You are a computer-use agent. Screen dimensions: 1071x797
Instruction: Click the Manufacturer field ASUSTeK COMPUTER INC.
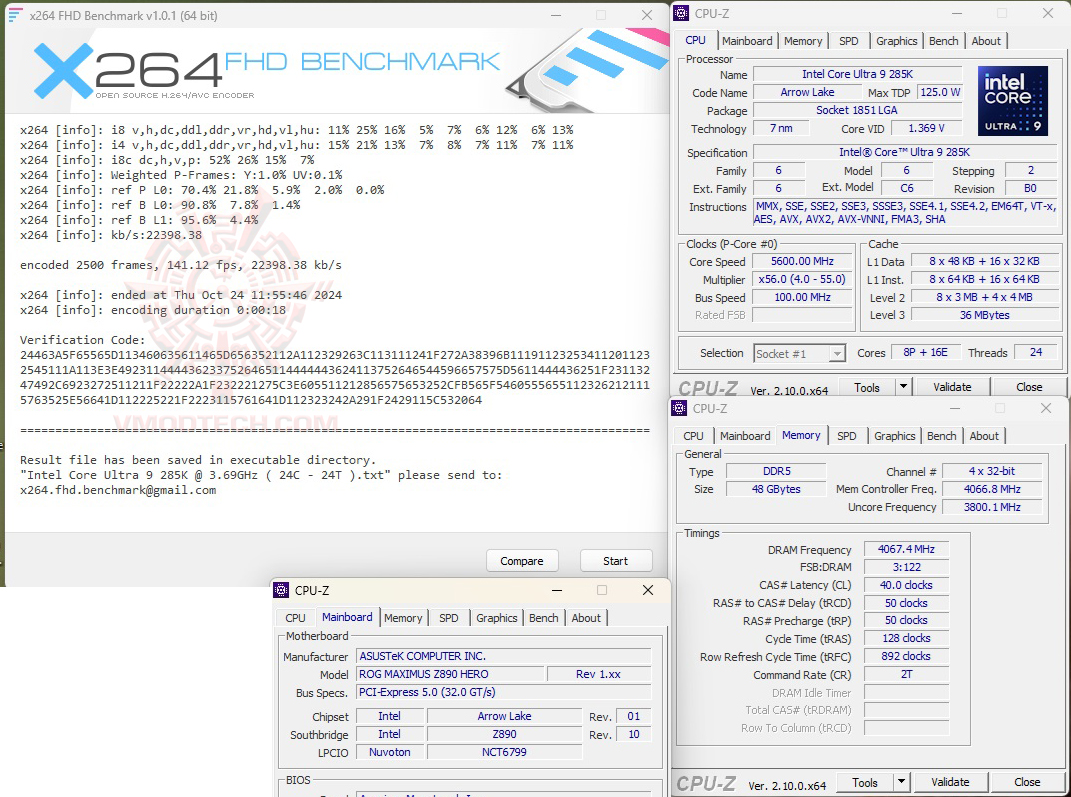click(504, 656)
